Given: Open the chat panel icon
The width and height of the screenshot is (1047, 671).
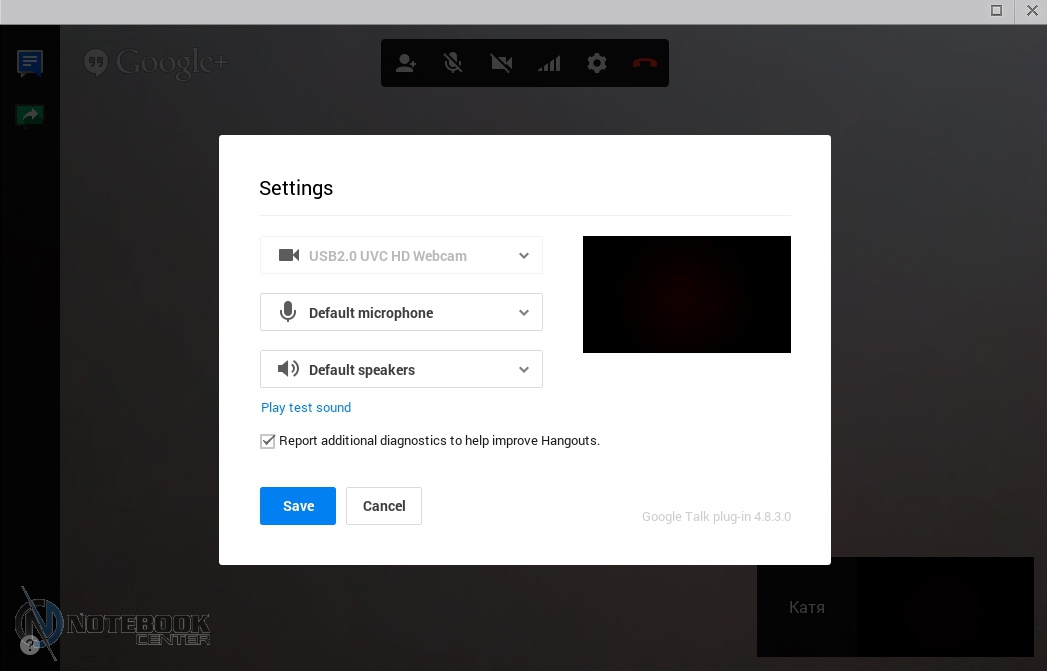Looking at the screenshot, I should pyautogui.click(x=30, y=63).
